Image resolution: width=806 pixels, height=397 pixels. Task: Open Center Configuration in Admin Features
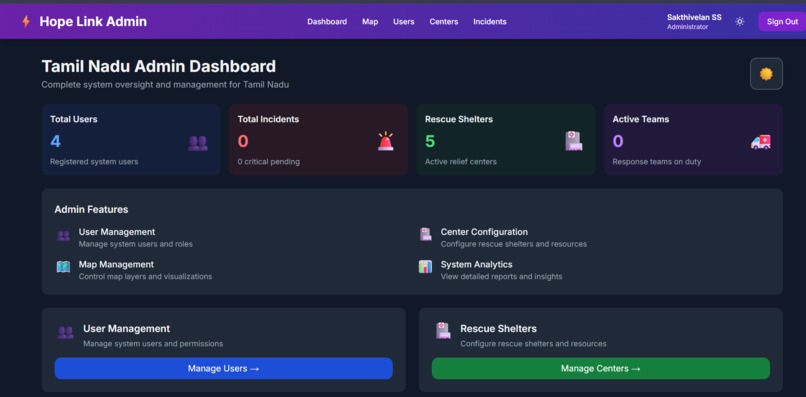(484, 232)
